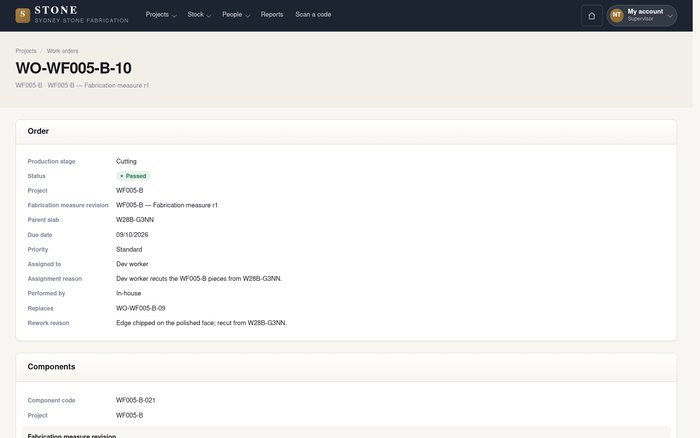Click the Cutting production stage value
The image size is (700, 438).
coord(126,161)
